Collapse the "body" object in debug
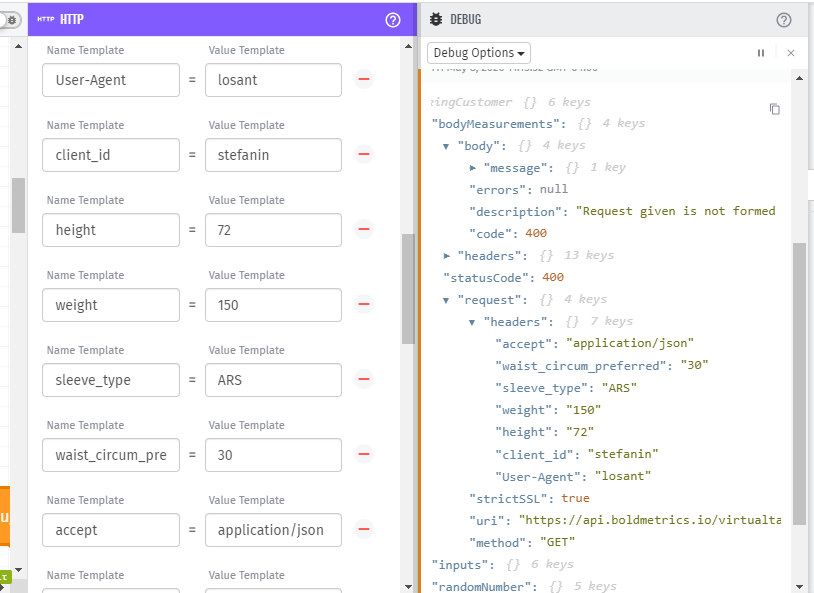The image size is (814, 593). pyautogui.click(x=445, y=146)
